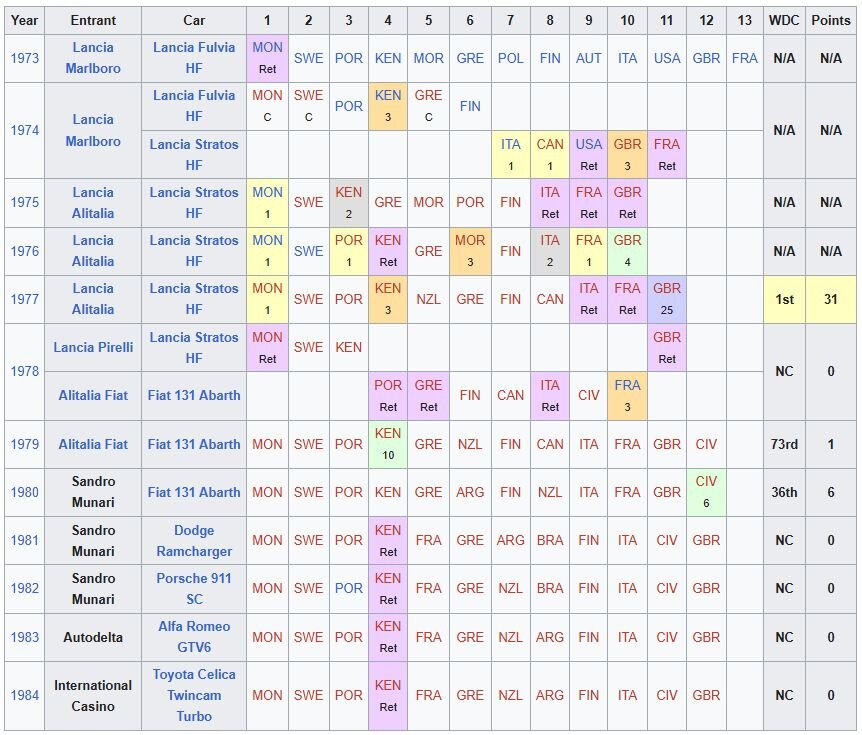Viewport: 862px width, 735px height.
Task: Open Toyota Celica Twincam Turbo link
Action: click(x=194, y=695)
